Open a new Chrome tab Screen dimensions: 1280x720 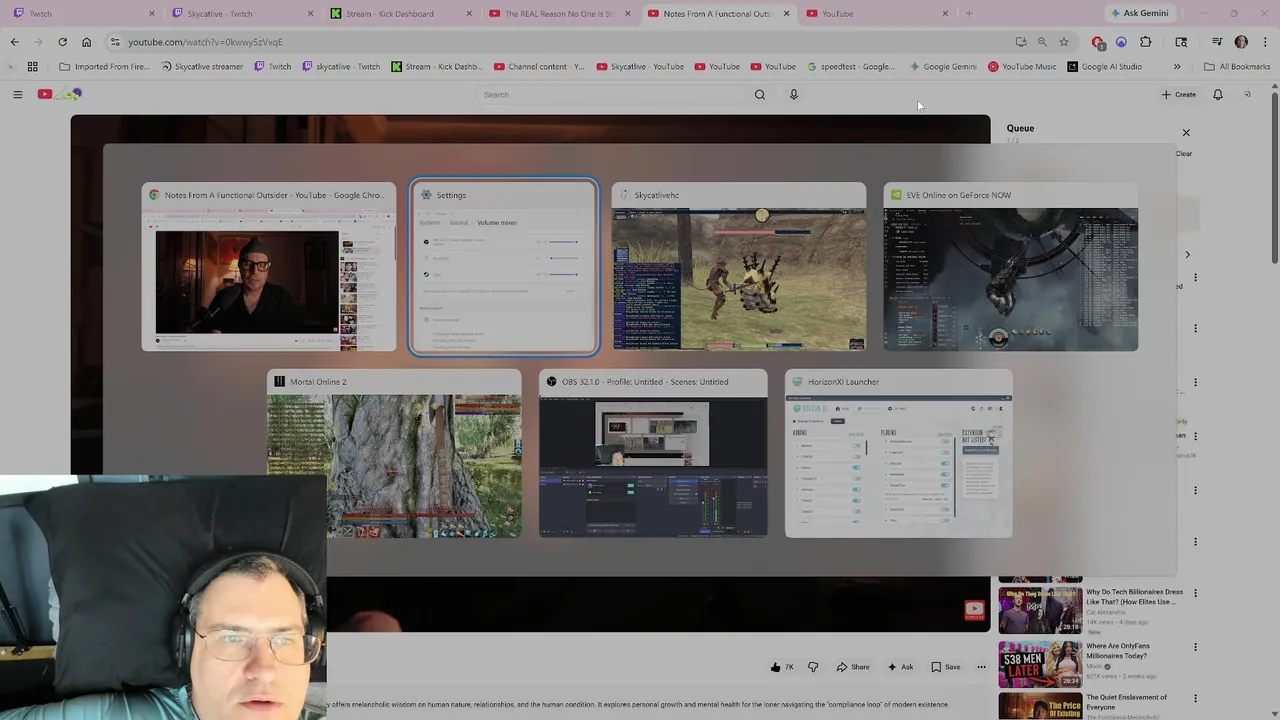969,14
